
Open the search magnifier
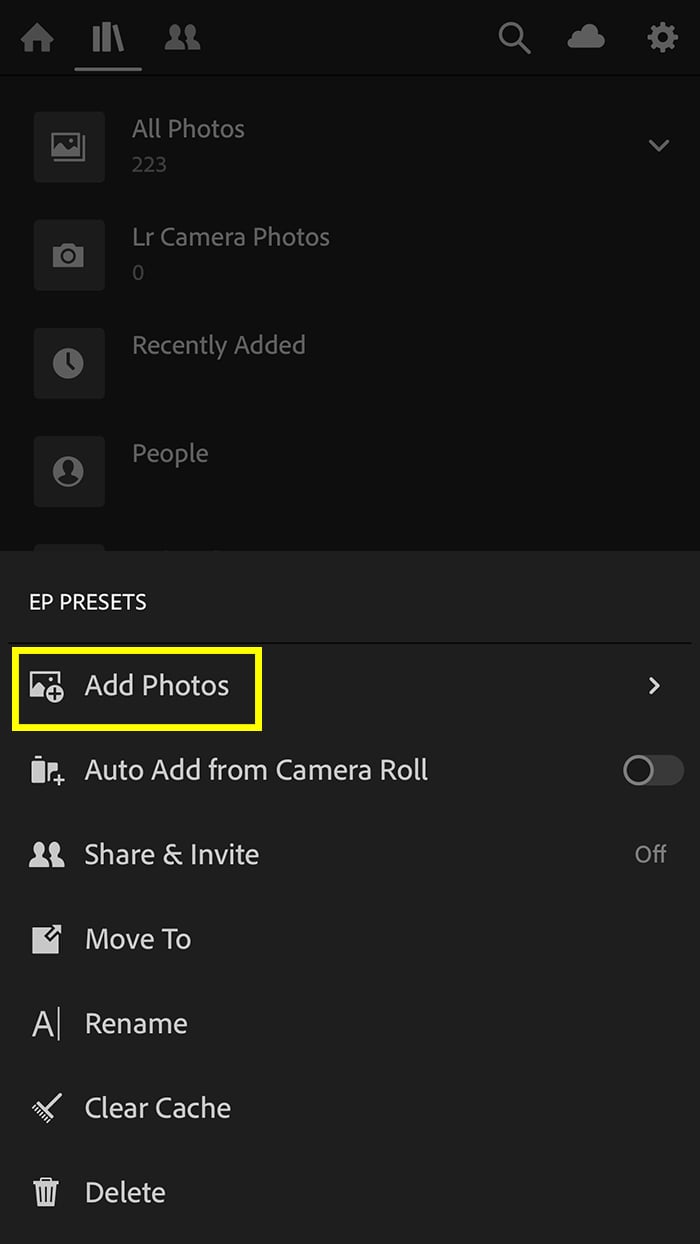(514, 38)
